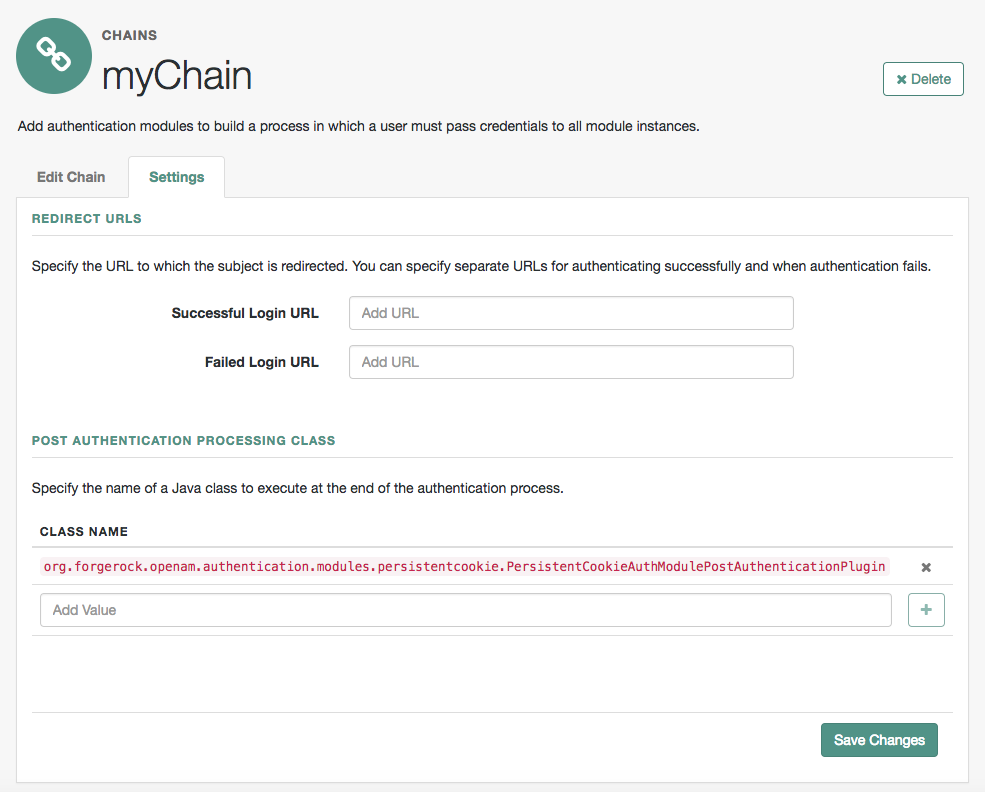
Task: Click the CHAINS breadcrumb label
Action: pyautogui.click(x=129, y=35)
